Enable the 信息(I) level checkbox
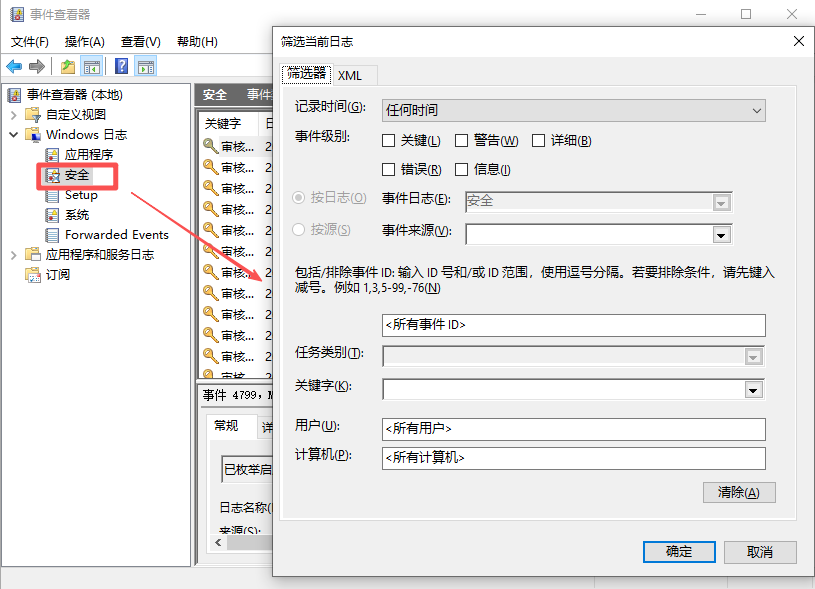 point(461,169)
